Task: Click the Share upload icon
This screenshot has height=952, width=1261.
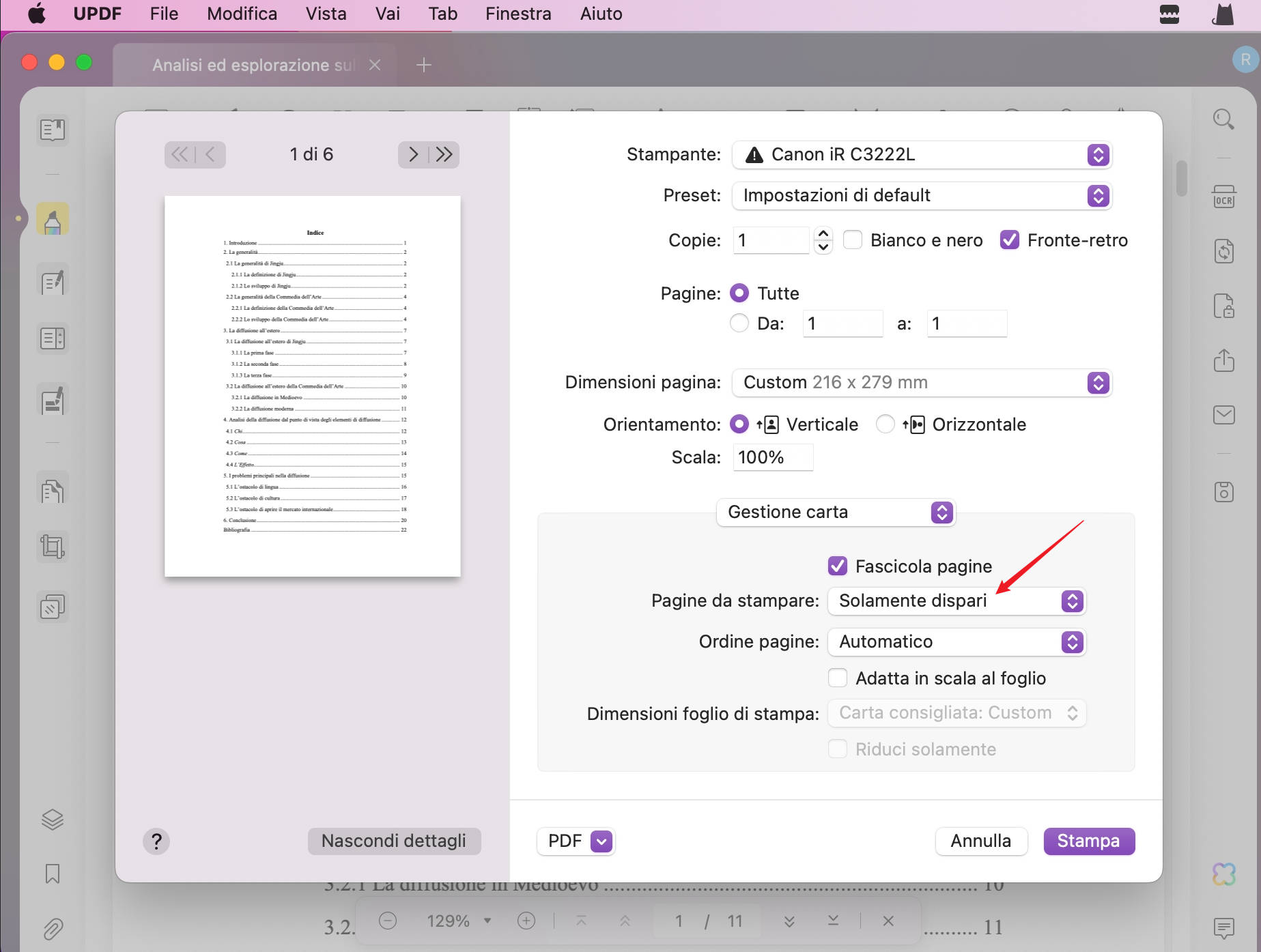Action: (x=1223, y=360)
